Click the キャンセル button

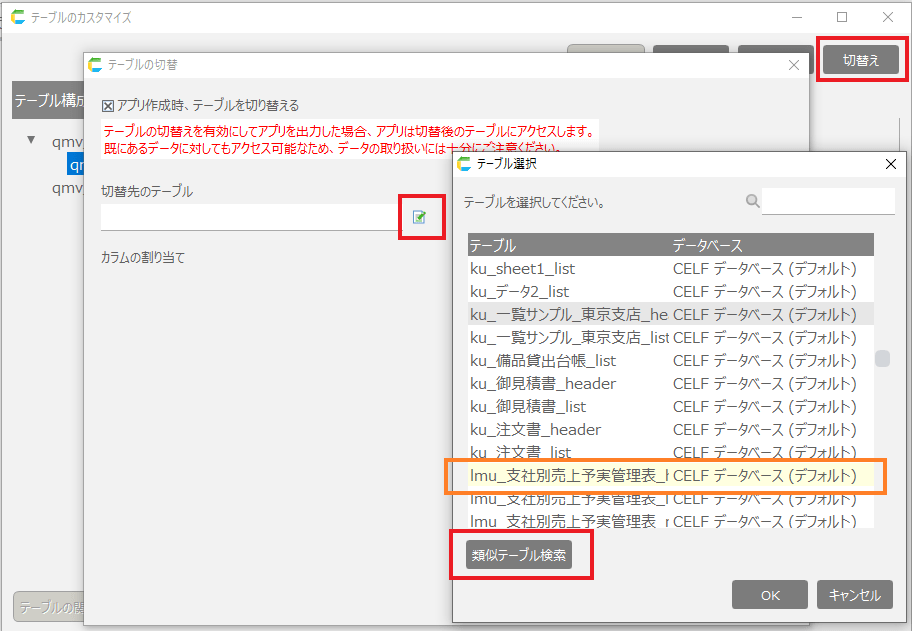(854, 595)
